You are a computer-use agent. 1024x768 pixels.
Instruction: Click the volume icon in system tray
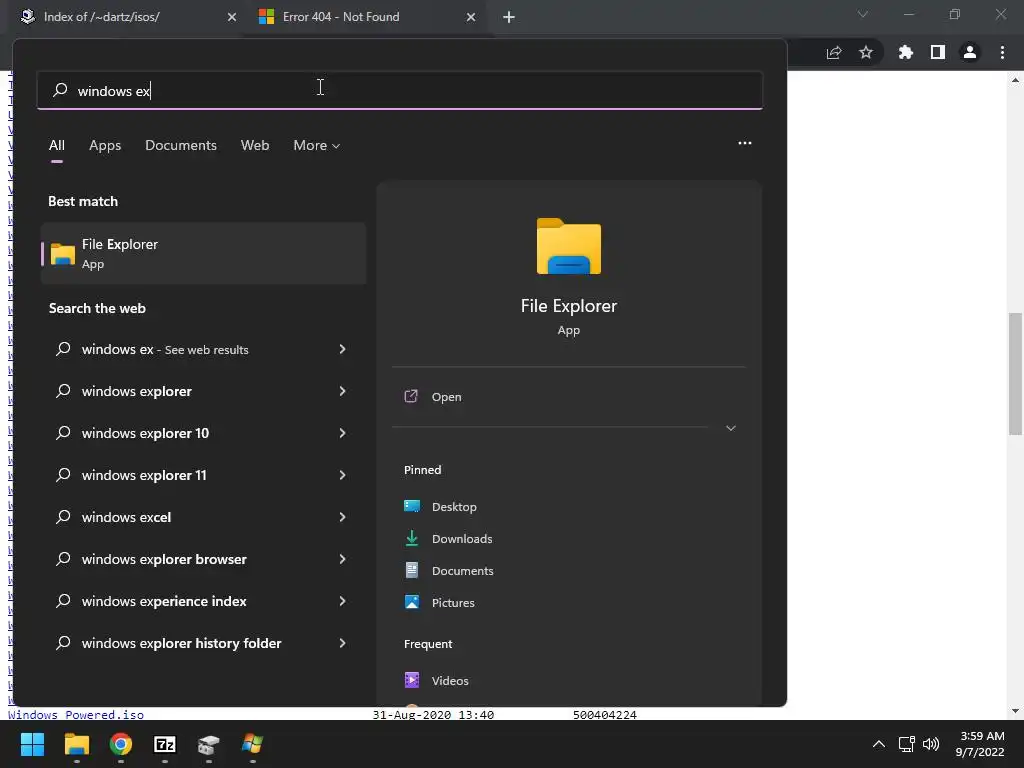(x=931, y=744)
